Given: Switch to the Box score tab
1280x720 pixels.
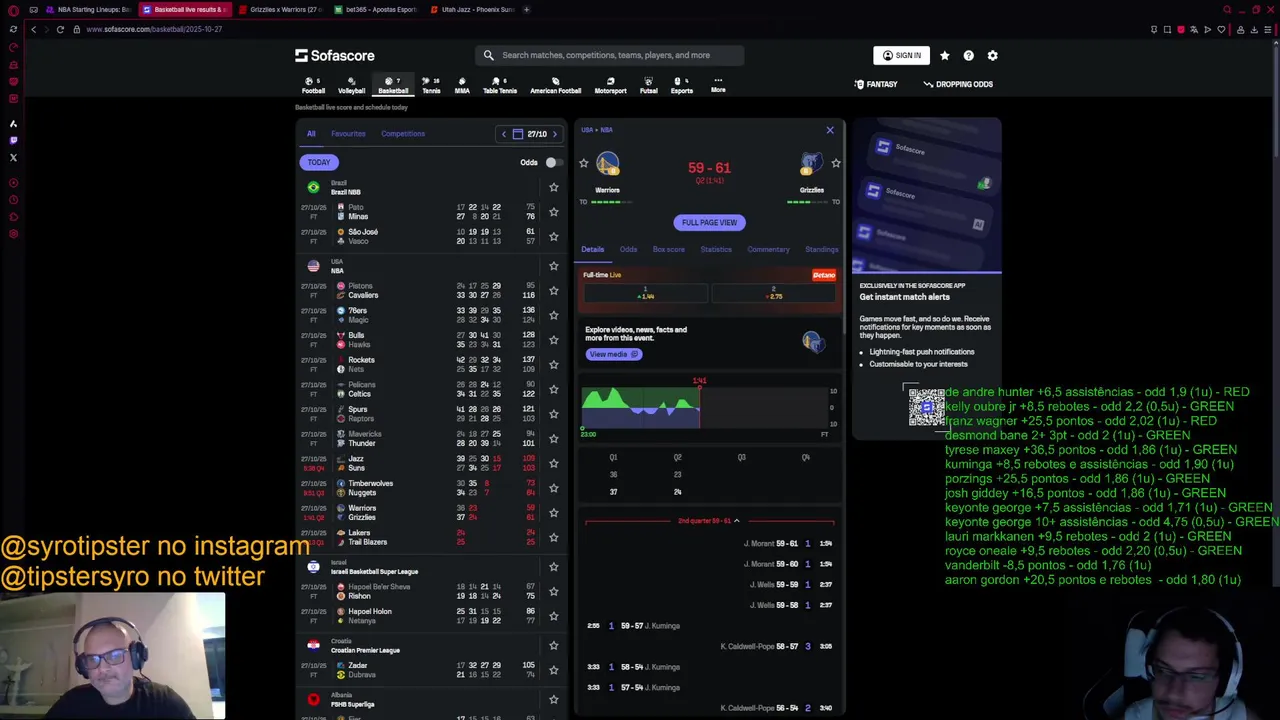Looking at the screenshot, I should [x=669, y=249].
